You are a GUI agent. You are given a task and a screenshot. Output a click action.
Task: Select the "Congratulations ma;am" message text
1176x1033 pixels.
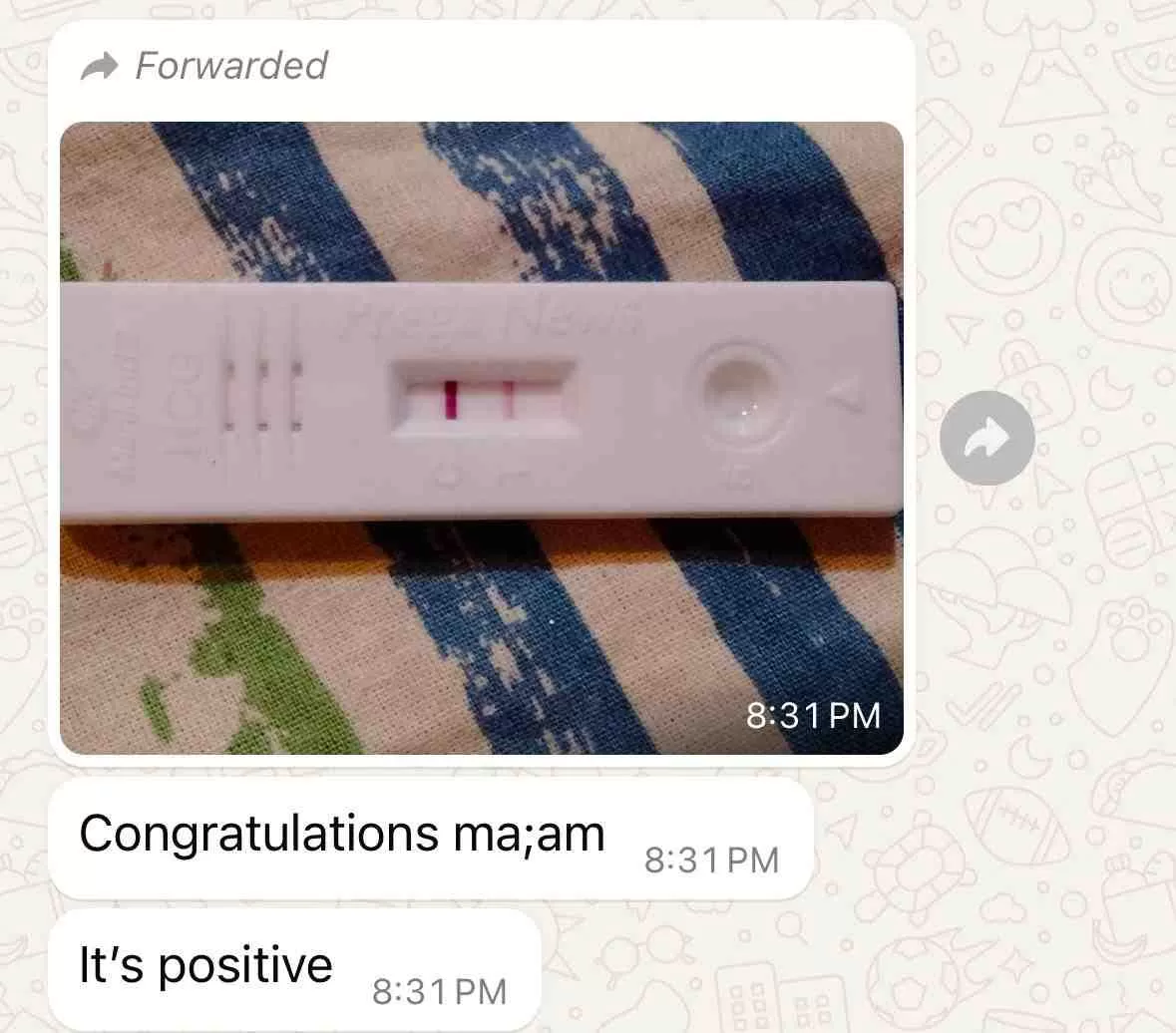pyautogui.click(x=342, y=834)
